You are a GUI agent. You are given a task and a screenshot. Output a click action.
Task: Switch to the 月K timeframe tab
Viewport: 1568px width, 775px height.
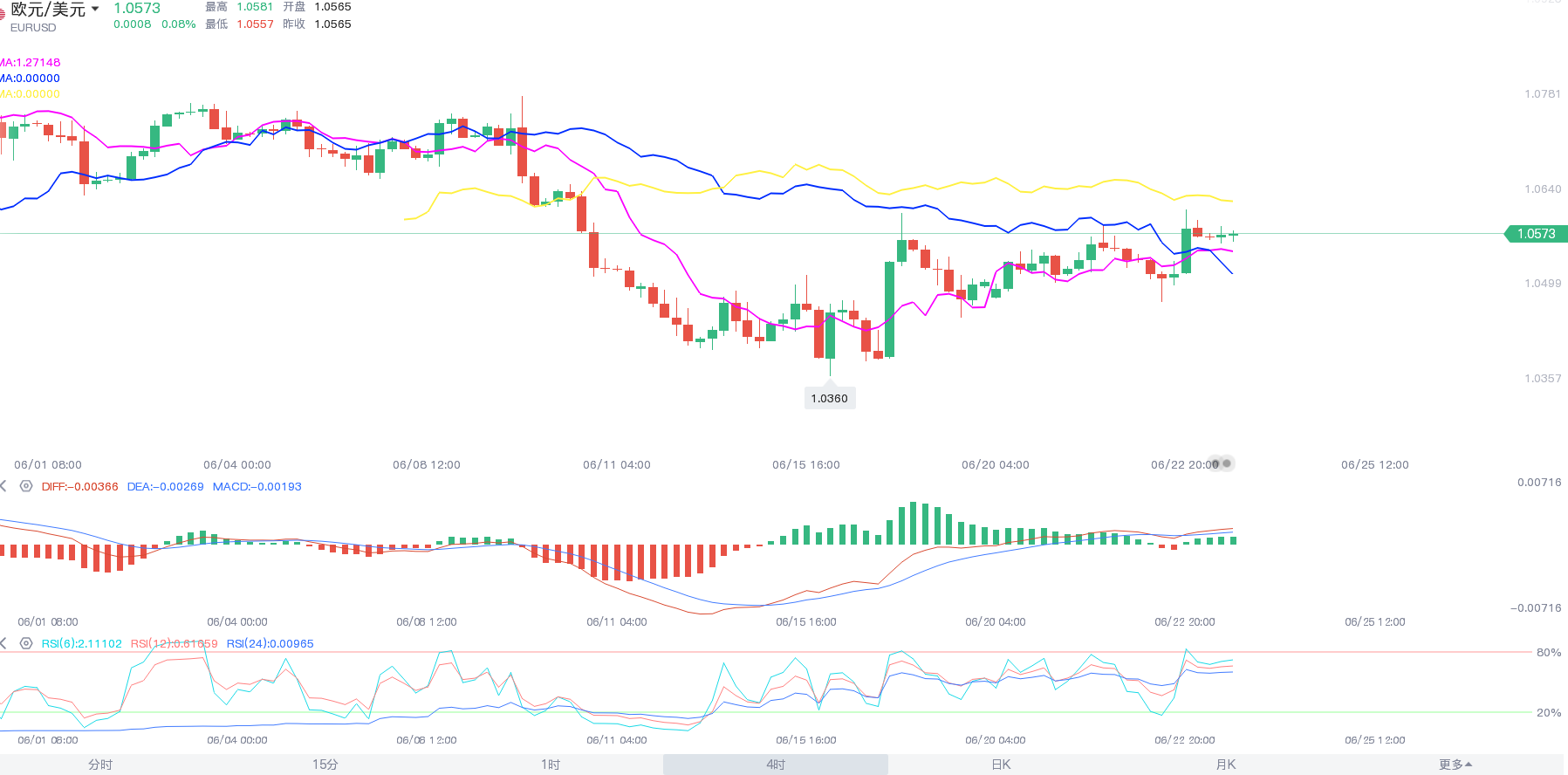click(1226, 765)
